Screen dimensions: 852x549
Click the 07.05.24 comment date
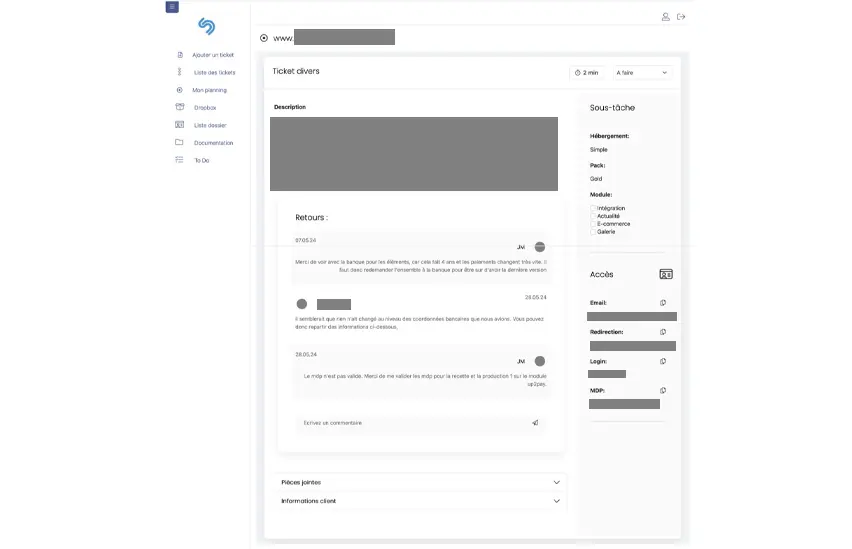pyautogui.click(x=305, y=240)
